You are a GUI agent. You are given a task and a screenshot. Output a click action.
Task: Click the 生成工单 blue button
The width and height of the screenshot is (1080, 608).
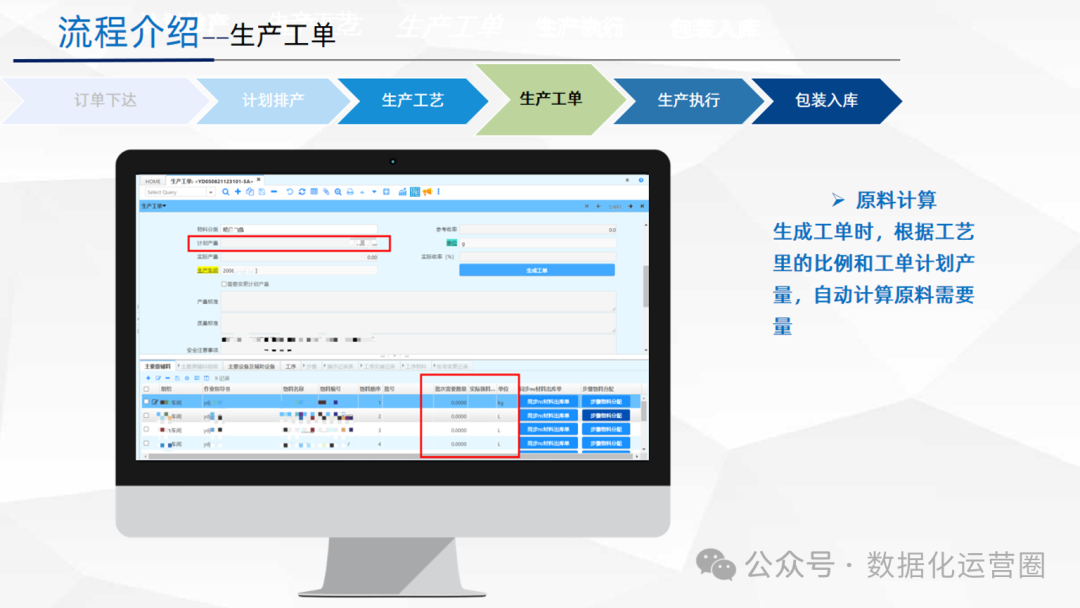537,270
